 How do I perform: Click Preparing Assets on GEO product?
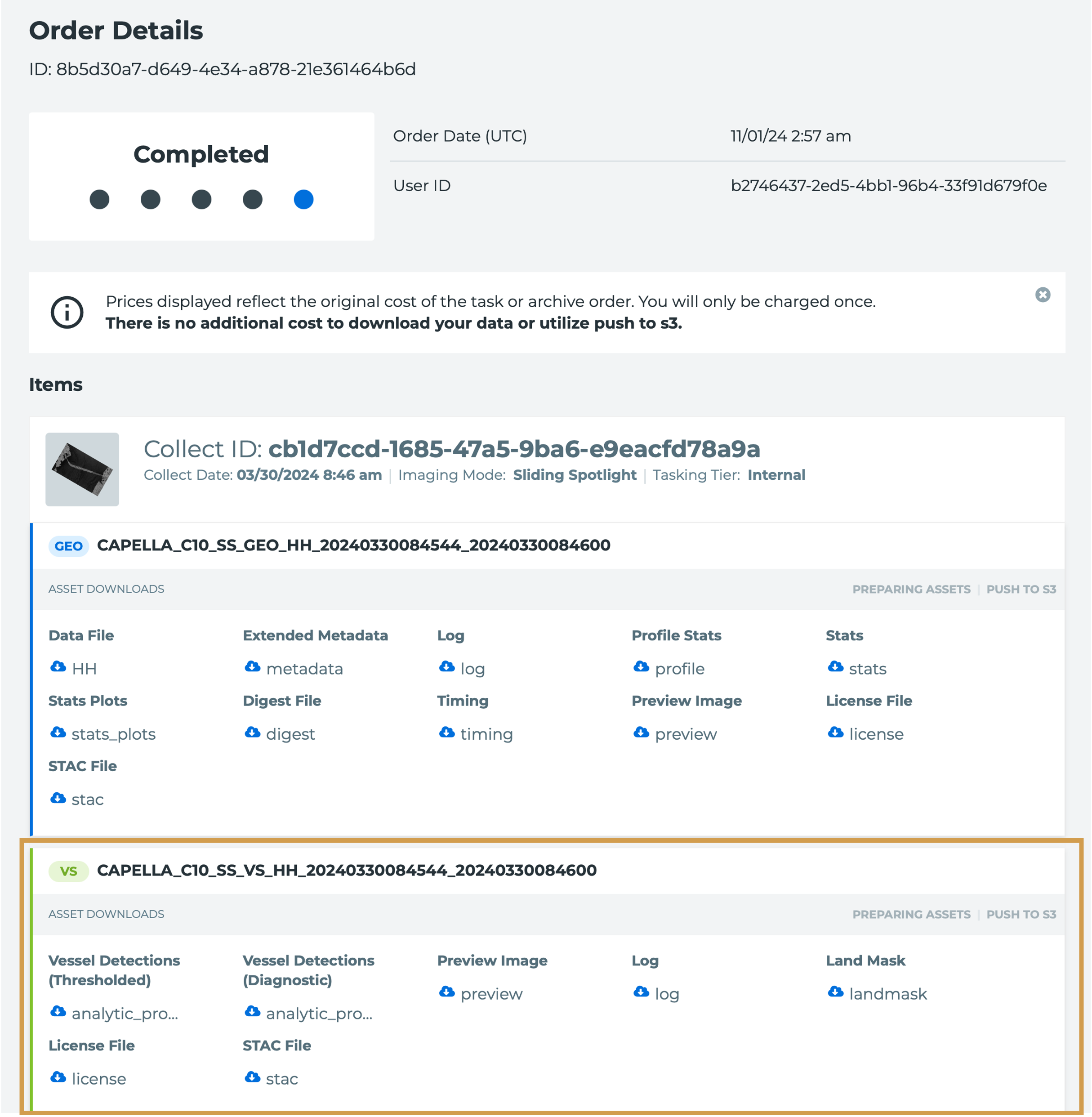point(911,589)
